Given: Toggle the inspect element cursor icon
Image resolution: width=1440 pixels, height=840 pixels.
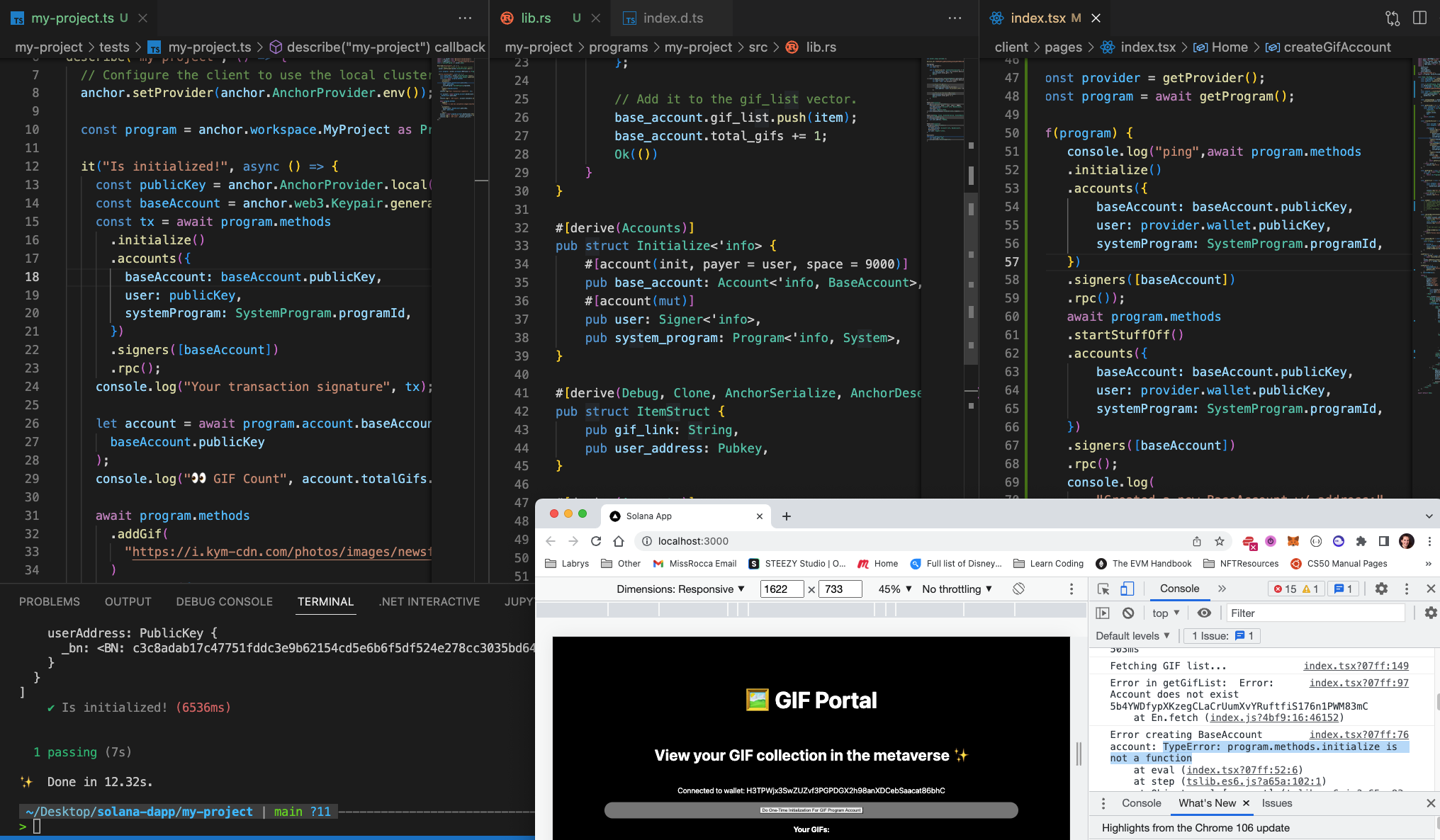Looking at the screenshot, I should [1102, 588].
